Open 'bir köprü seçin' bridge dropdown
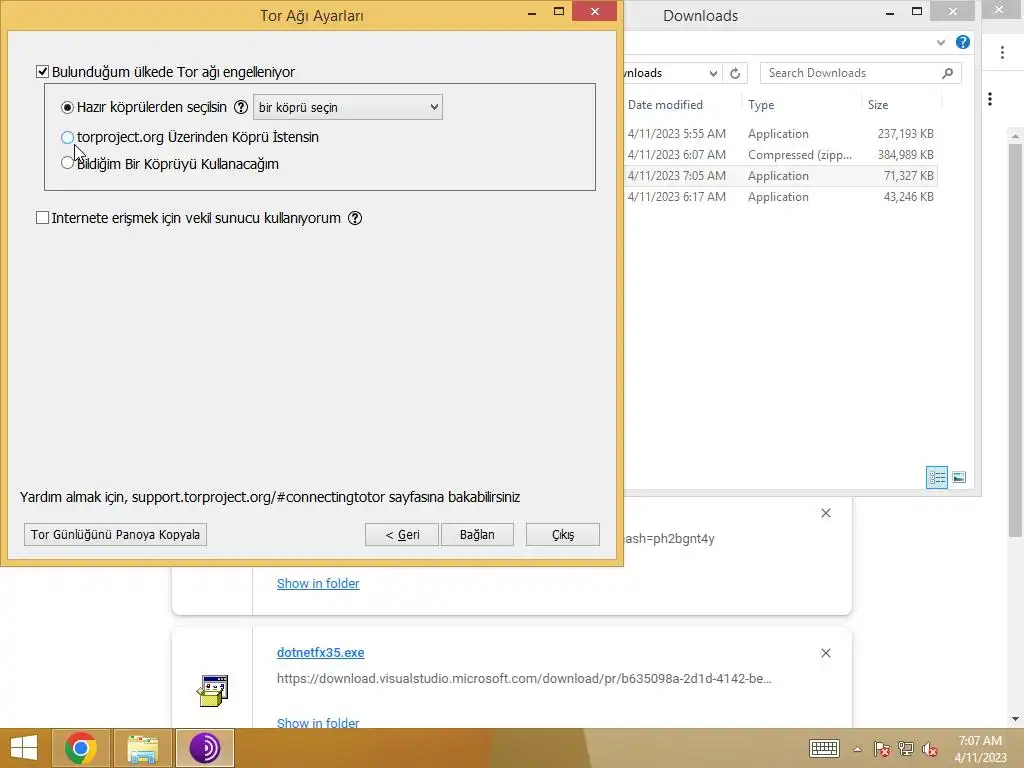Viewport: 1024px width, 768px height. click(x=347, y=107)
